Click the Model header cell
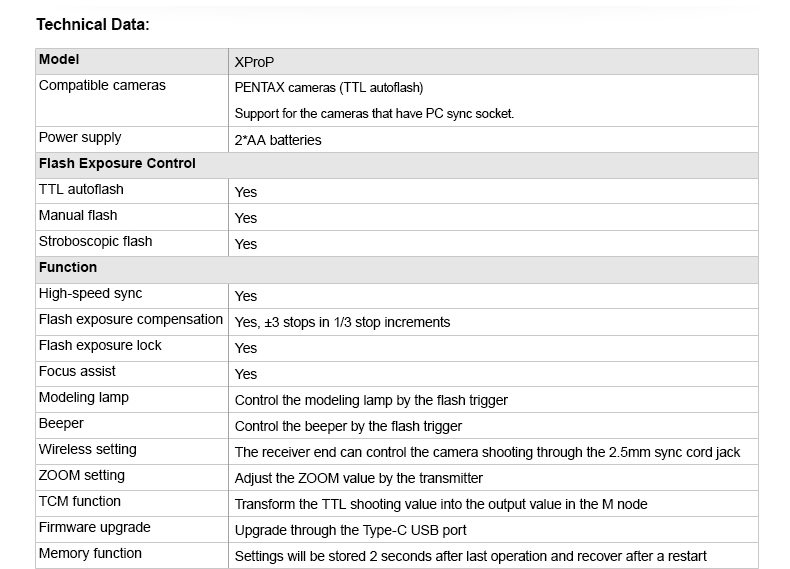Viewport: 790px width, 569px height. tap(59, 60)
